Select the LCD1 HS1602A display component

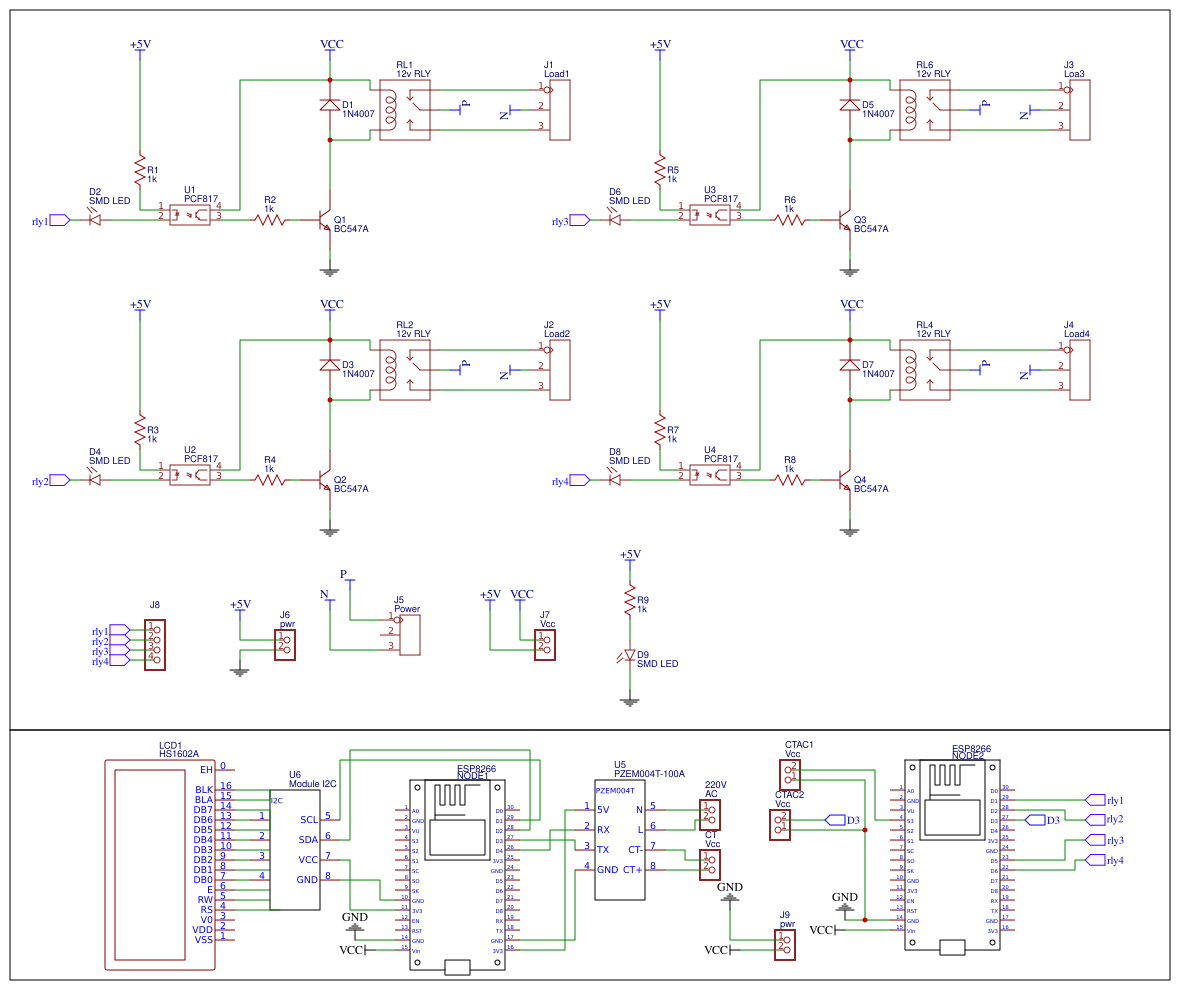[161, 865]
